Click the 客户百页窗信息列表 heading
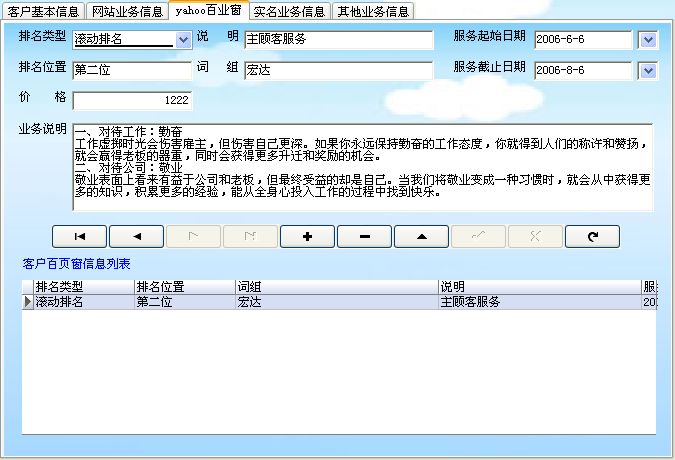This screenshot has width=675, height=460. pos(76,264)
